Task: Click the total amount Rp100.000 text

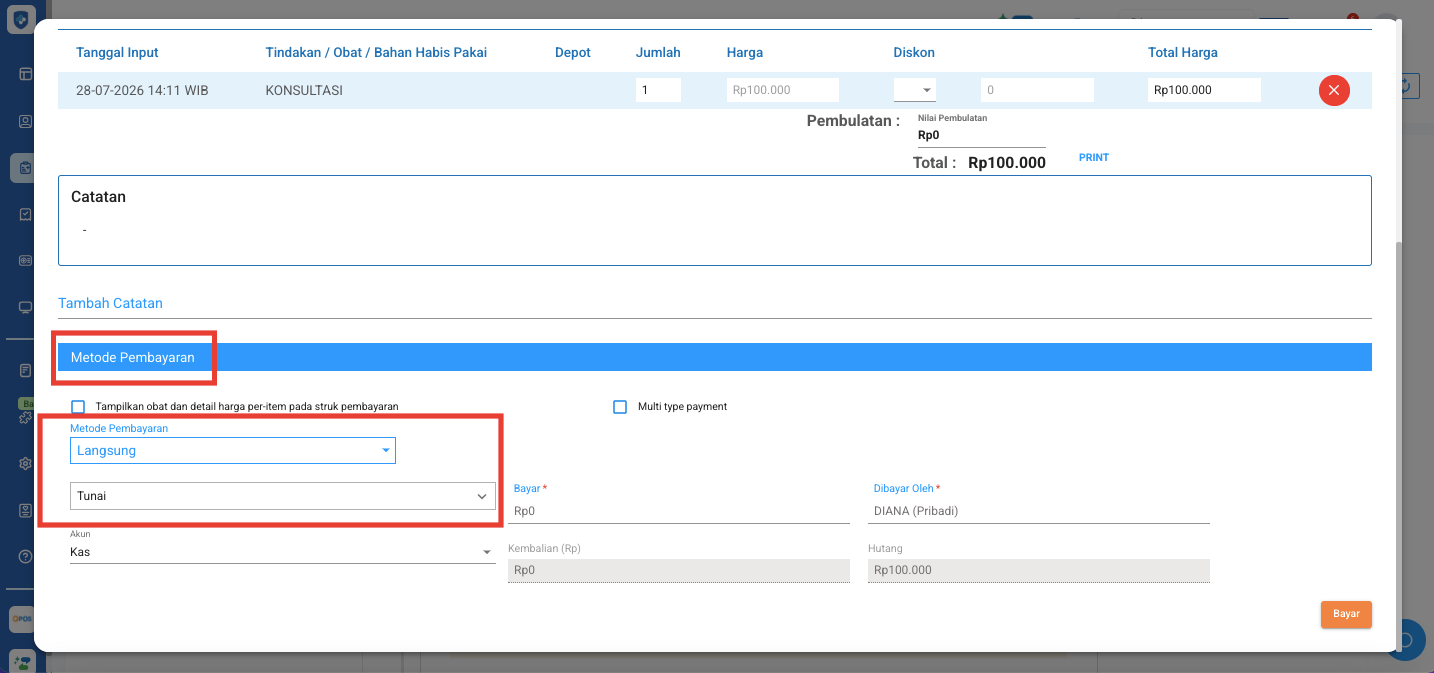Action: click(x=1007, y=163)
